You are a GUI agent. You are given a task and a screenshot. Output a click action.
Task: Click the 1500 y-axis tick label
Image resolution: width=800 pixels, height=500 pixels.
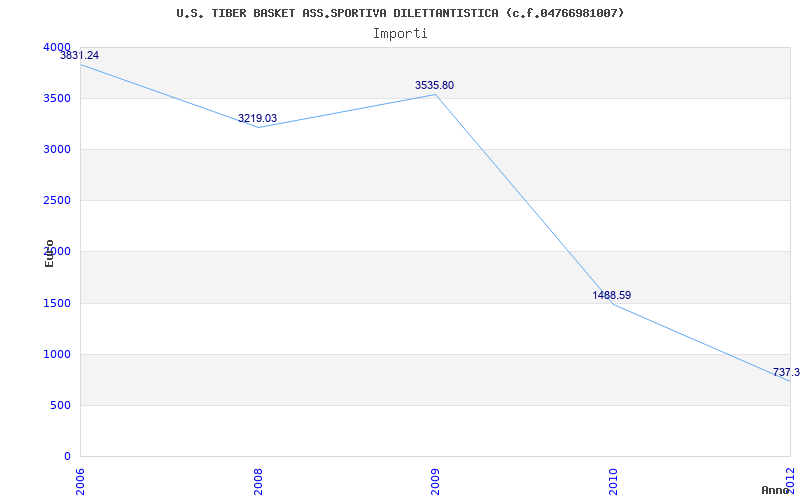click(x=57, y=303)
